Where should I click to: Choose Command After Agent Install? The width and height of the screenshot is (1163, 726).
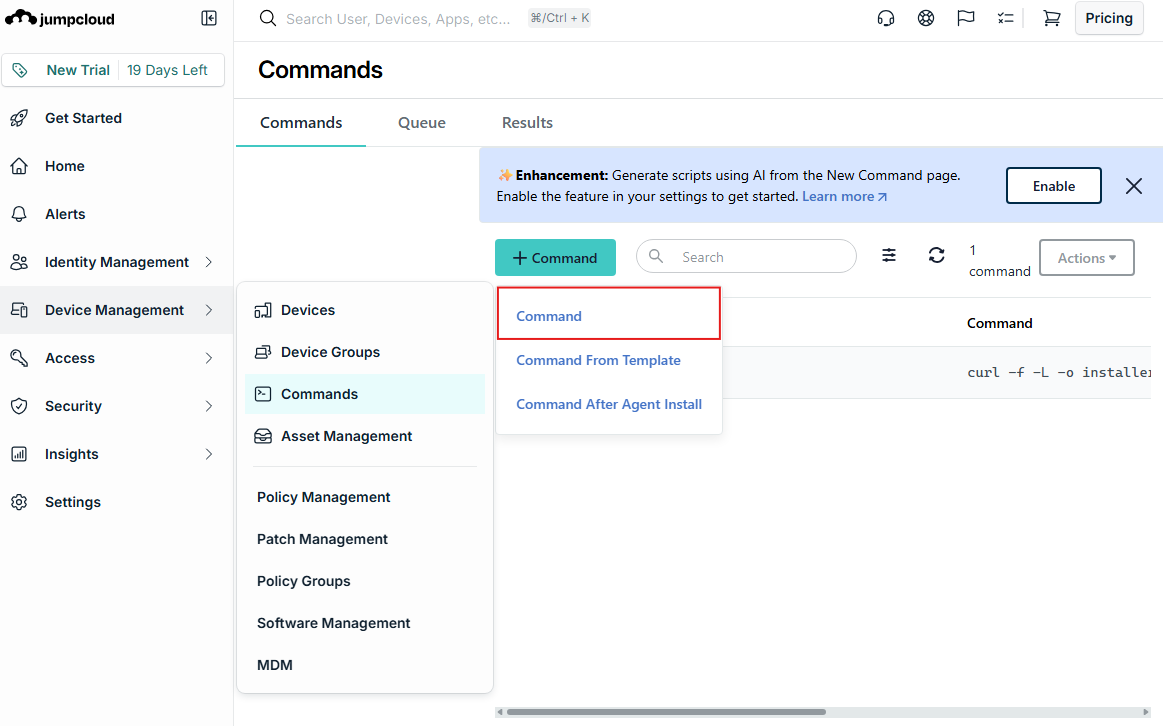[x=608, y=404]
